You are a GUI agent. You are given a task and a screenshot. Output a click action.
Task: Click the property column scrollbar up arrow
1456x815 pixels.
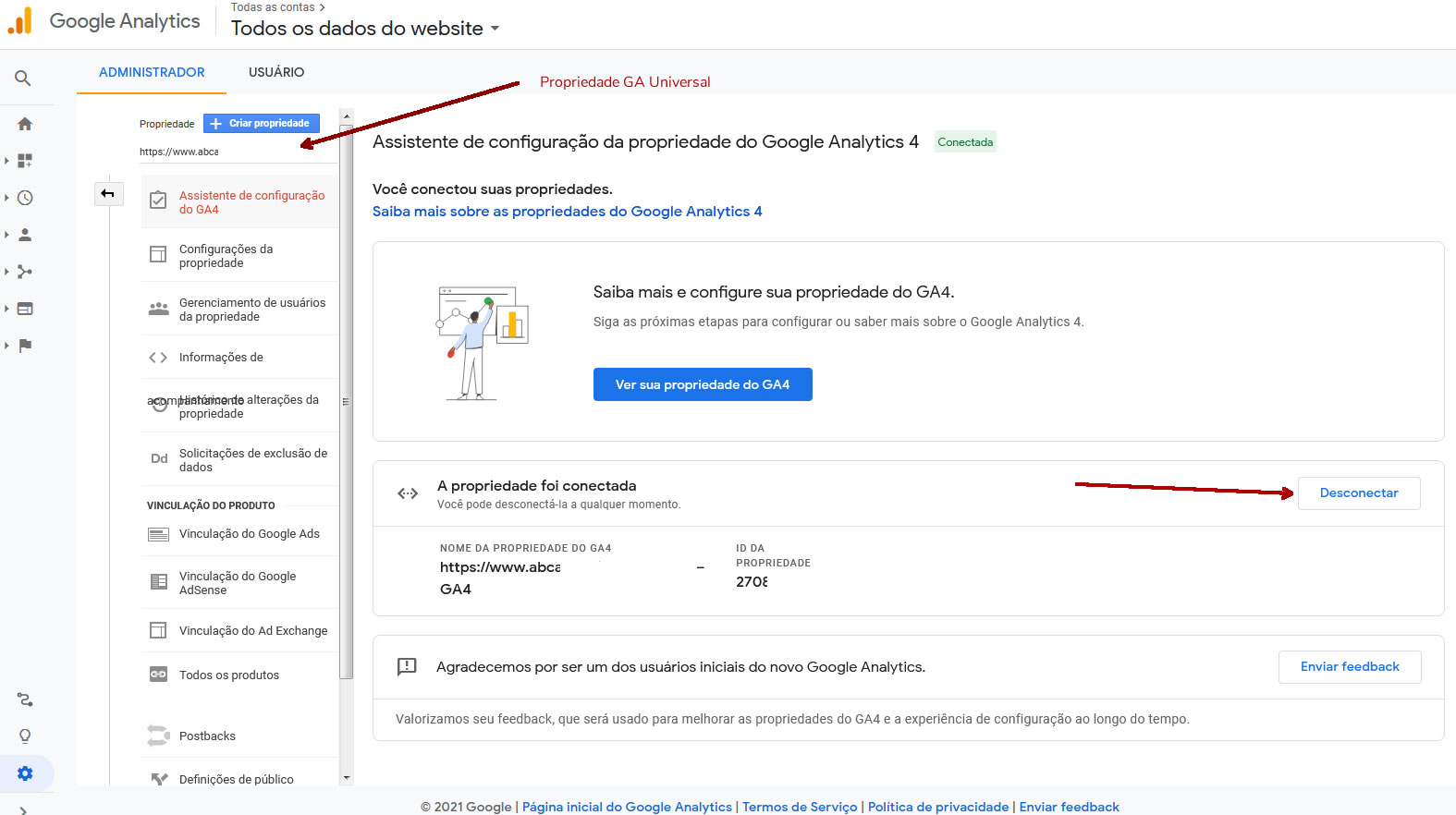[347, 116]
